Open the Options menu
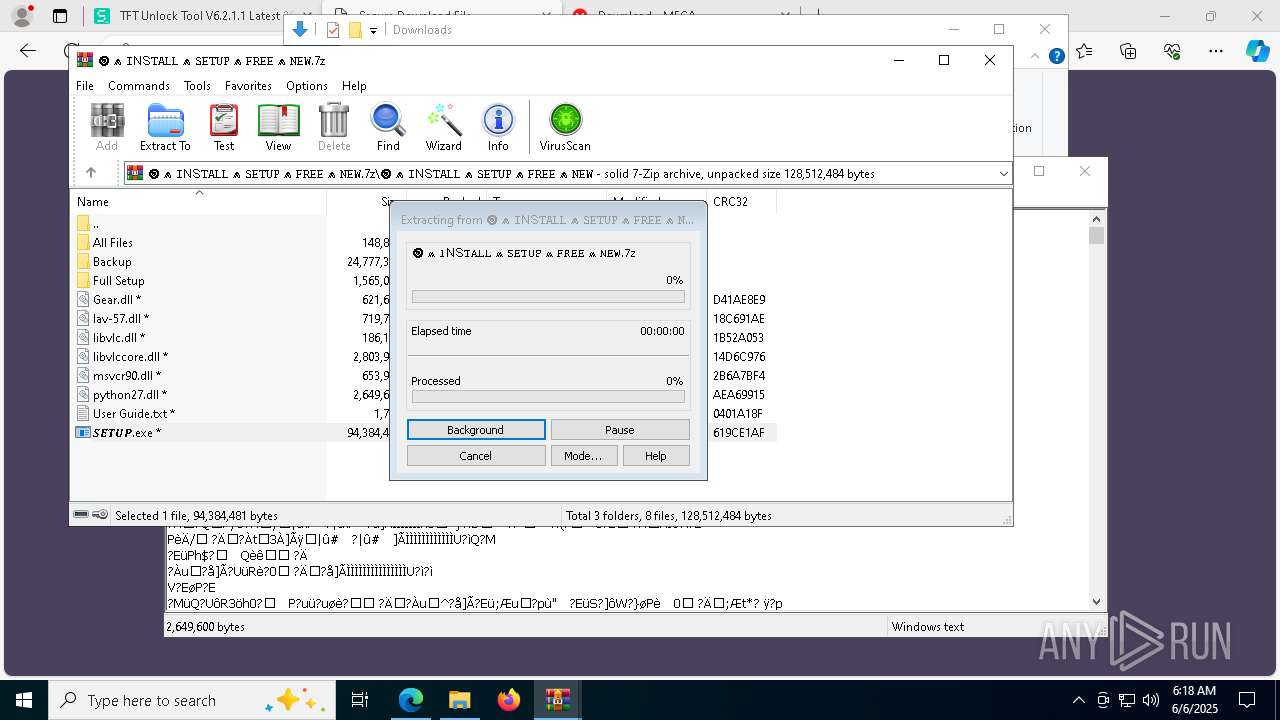 tap(307, 86)
